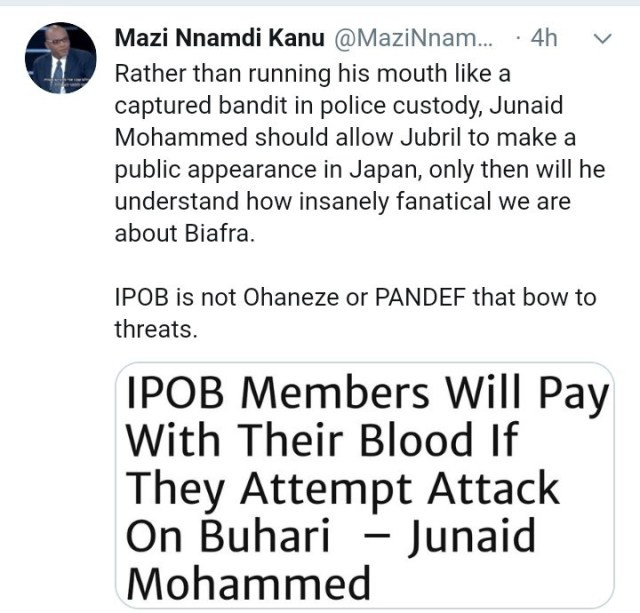Select the 'public appearance in Japan' line
Screen dimensions: 640x613
click(x=360, y=169)
